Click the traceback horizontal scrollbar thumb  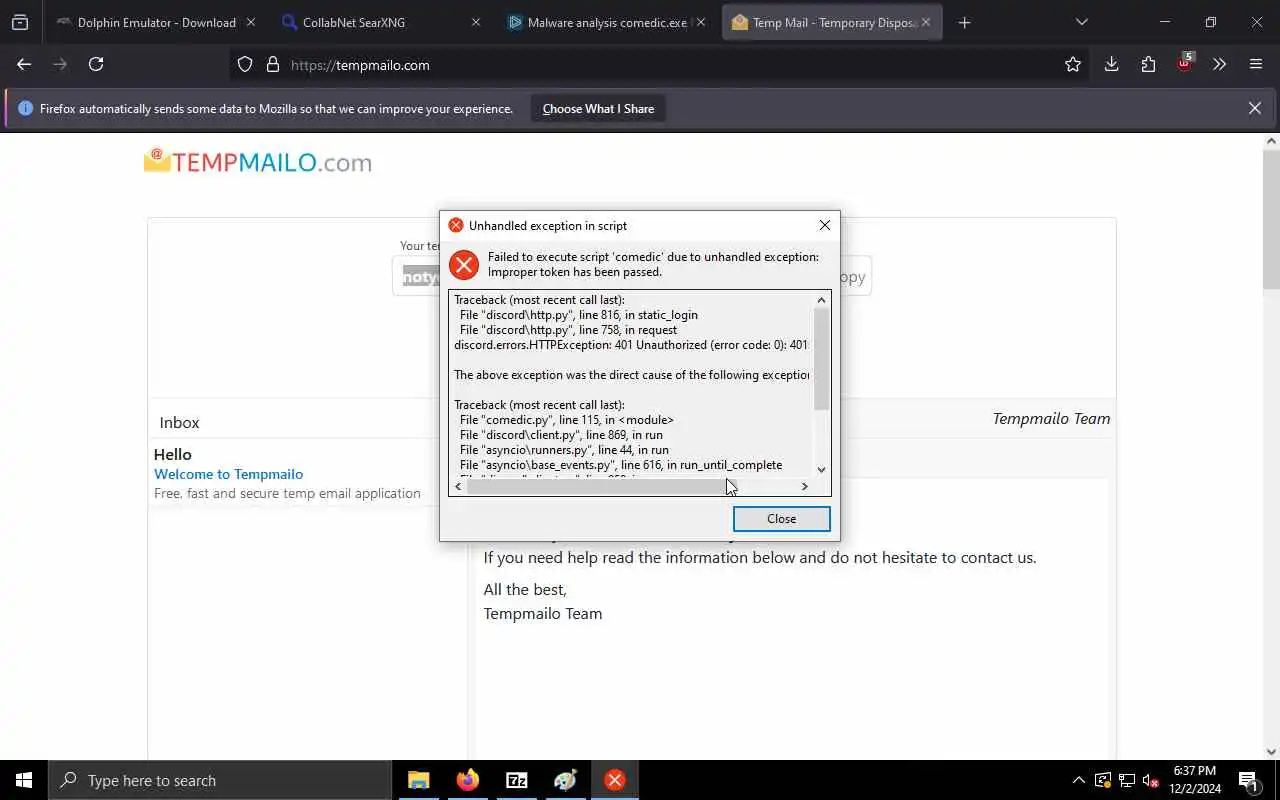click(x=600, y=486)
